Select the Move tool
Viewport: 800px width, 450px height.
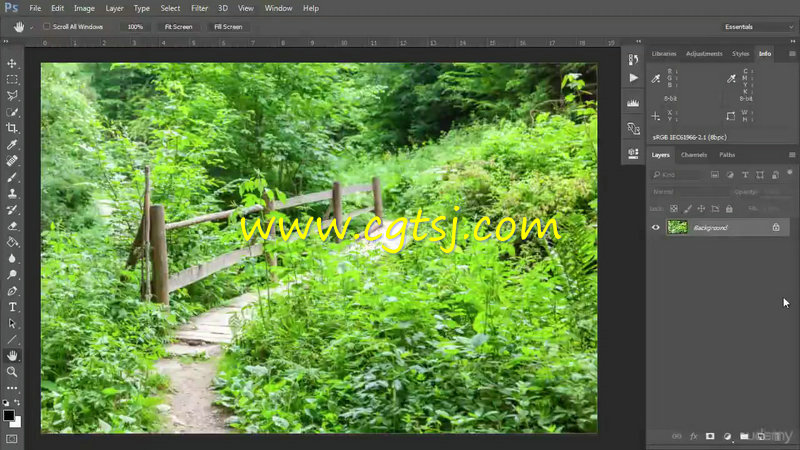pyautogui.click(x=12, y=63)
